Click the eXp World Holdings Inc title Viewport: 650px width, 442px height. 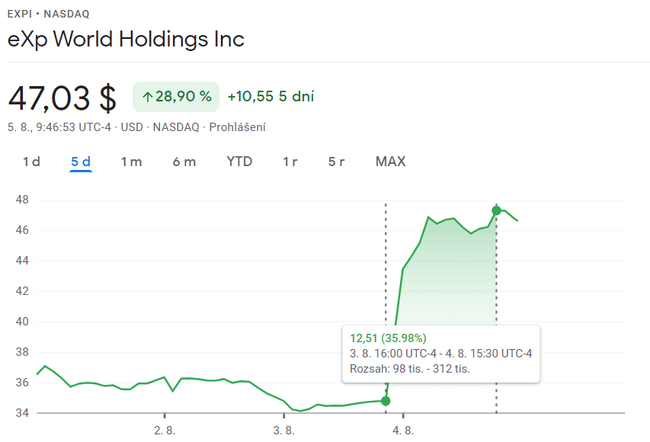point(126,40)
